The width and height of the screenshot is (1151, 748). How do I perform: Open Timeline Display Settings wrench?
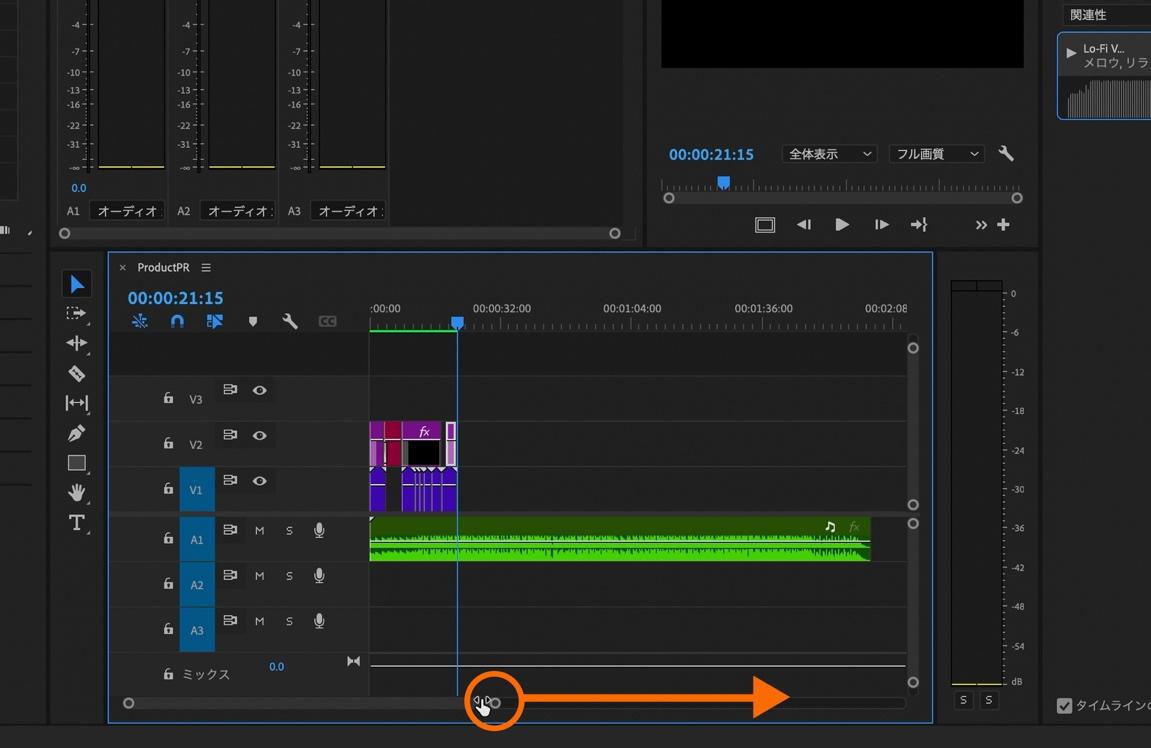290,321
